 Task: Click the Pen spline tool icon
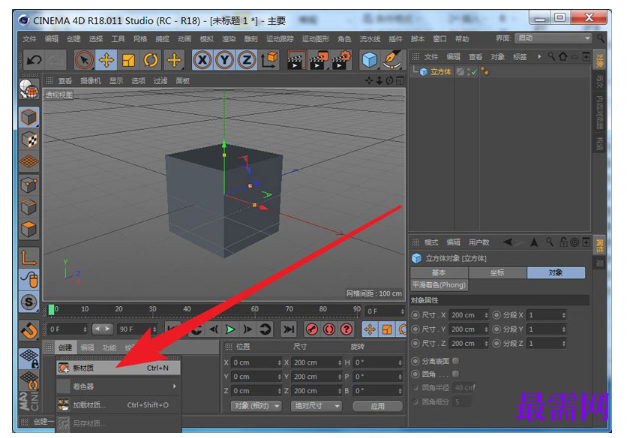(x=391, y=60)
